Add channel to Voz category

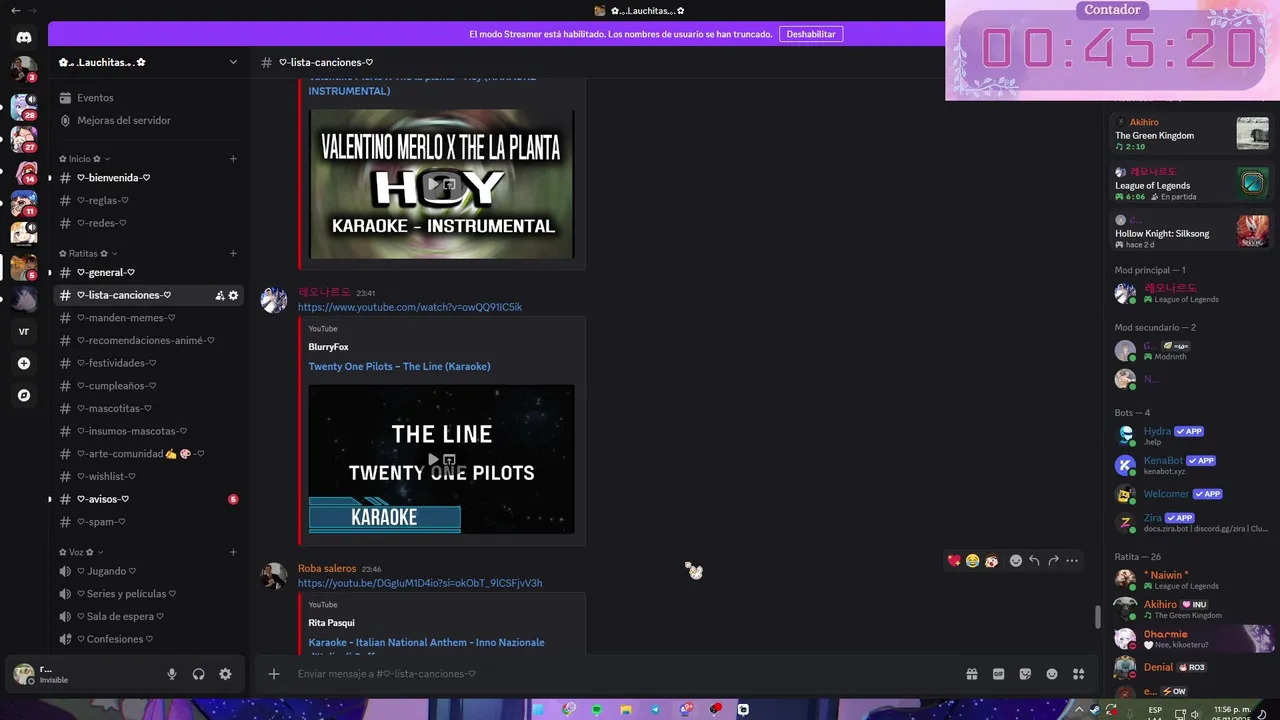tap(233, 552)
